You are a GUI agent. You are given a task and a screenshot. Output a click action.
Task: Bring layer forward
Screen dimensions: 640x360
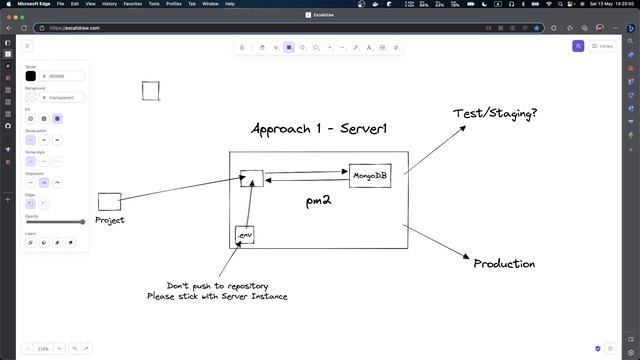(58, 243)
